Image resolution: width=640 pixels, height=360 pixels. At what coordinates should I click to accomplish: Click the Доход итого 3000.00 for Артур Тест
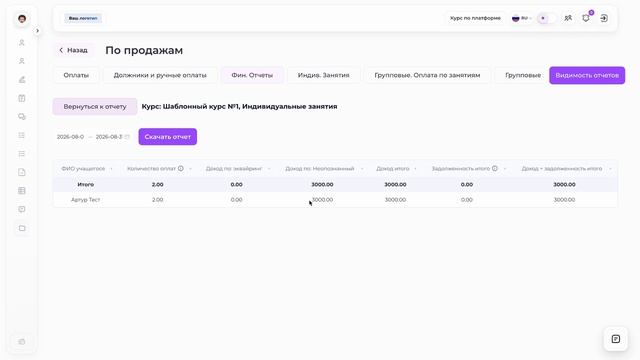pos(395,200)
